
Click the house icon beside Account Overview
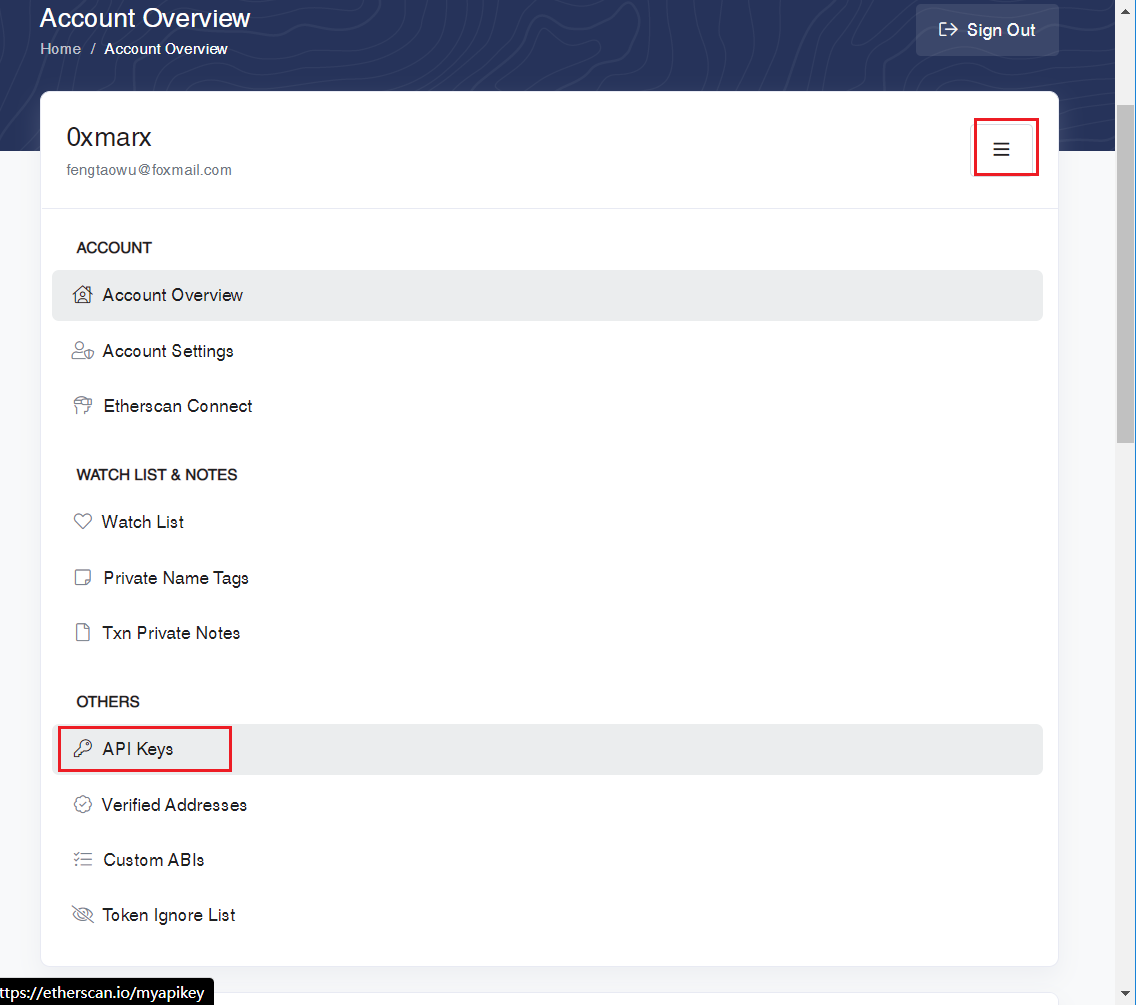tap(83, 295)
